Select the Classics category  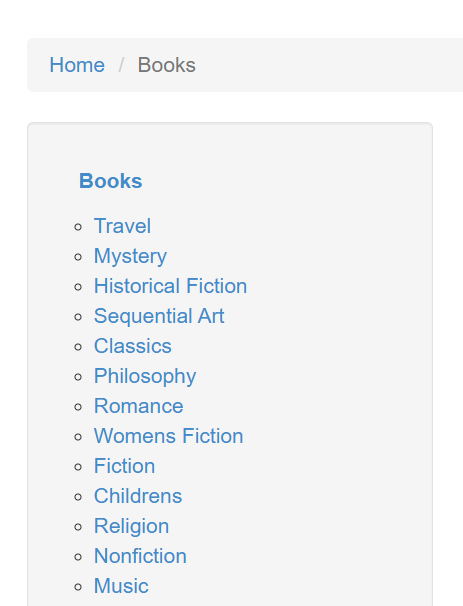pos(133,346)
